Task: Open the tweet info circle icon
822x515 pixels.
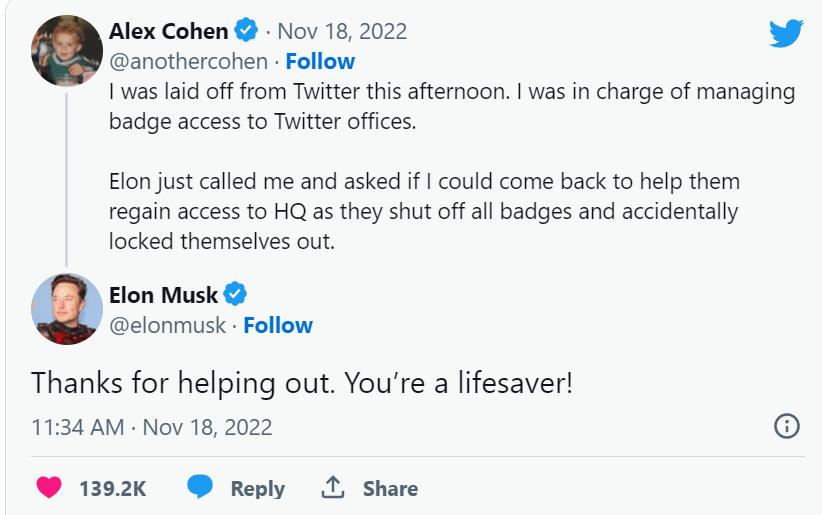Action: point(787,426)
